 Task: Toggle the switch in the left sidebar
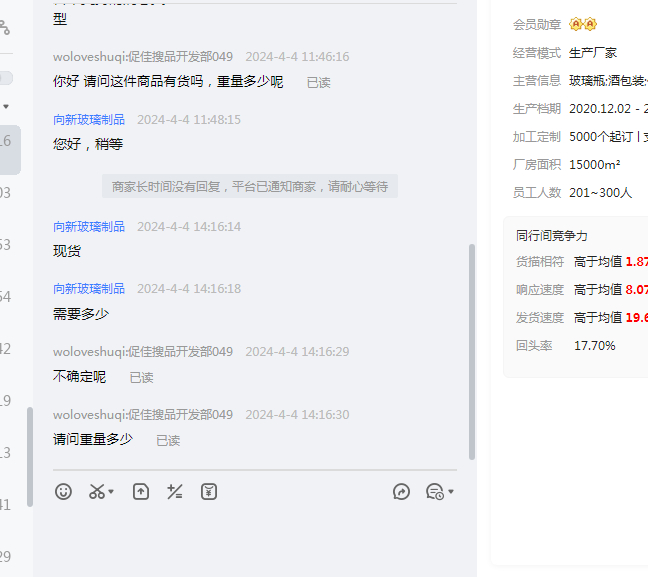pos(6,78)
